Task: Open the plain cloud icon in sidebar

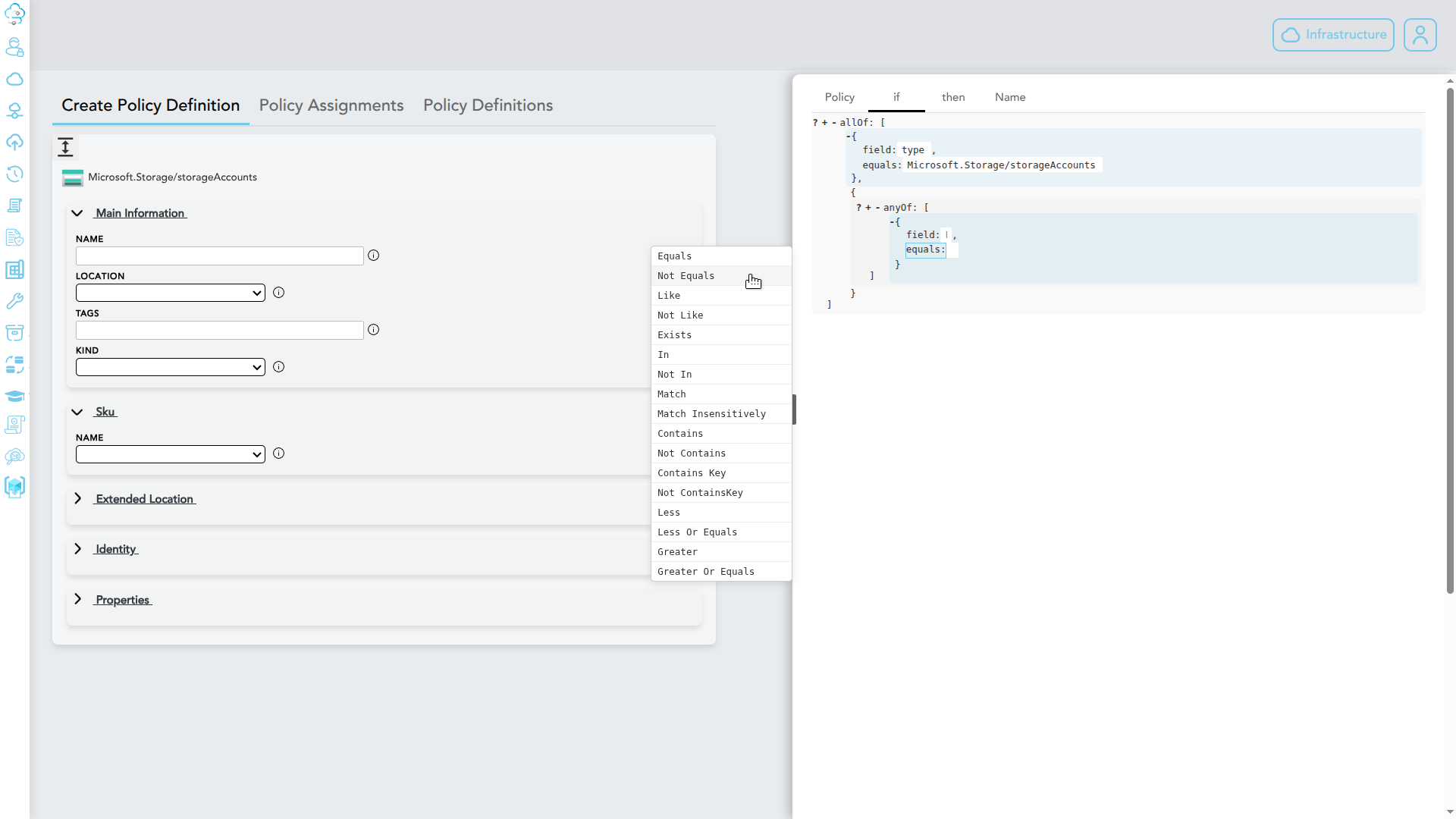Action: pyautogui.click(x=14, y=79)
